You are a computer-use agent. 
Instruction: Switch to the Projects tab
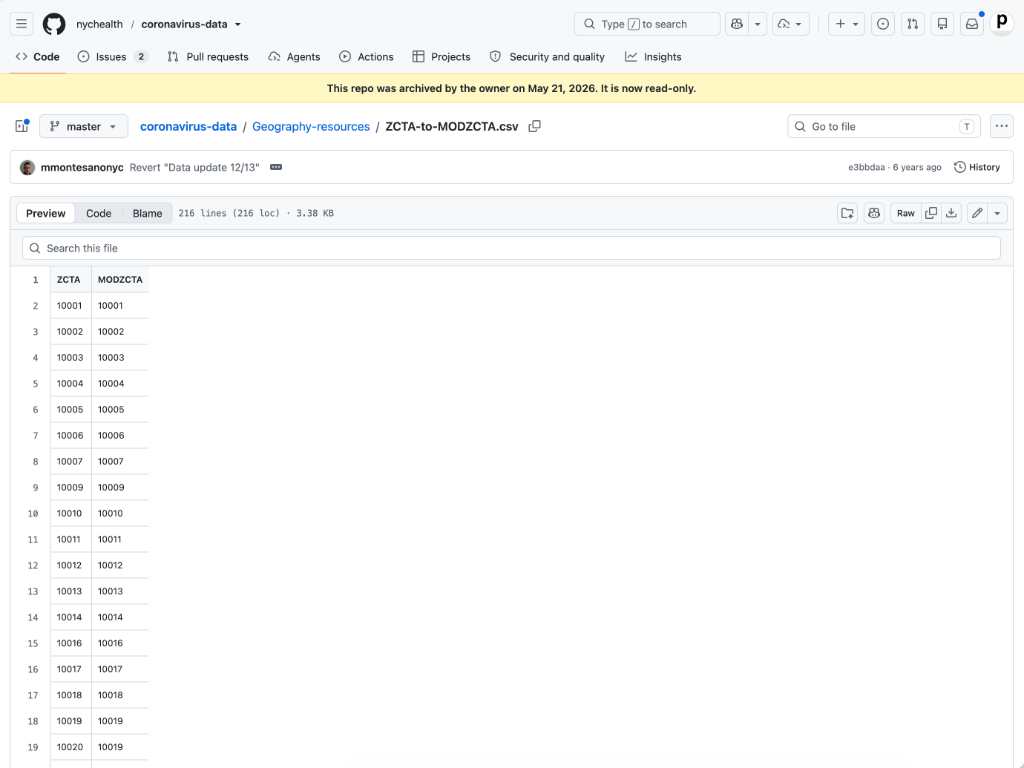tap(441, 57)
